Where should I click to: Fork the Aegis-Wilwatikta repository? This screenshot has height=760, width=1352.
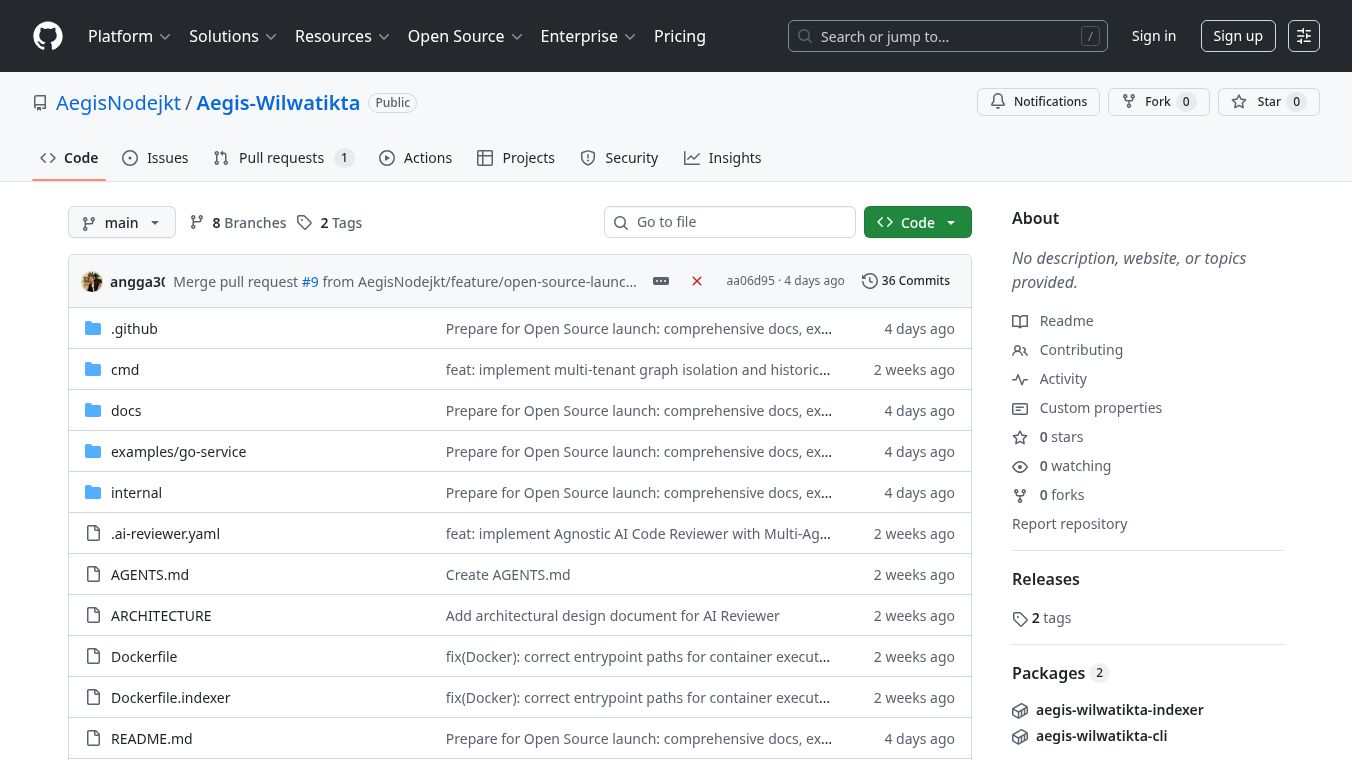[x=1158, y=102]
